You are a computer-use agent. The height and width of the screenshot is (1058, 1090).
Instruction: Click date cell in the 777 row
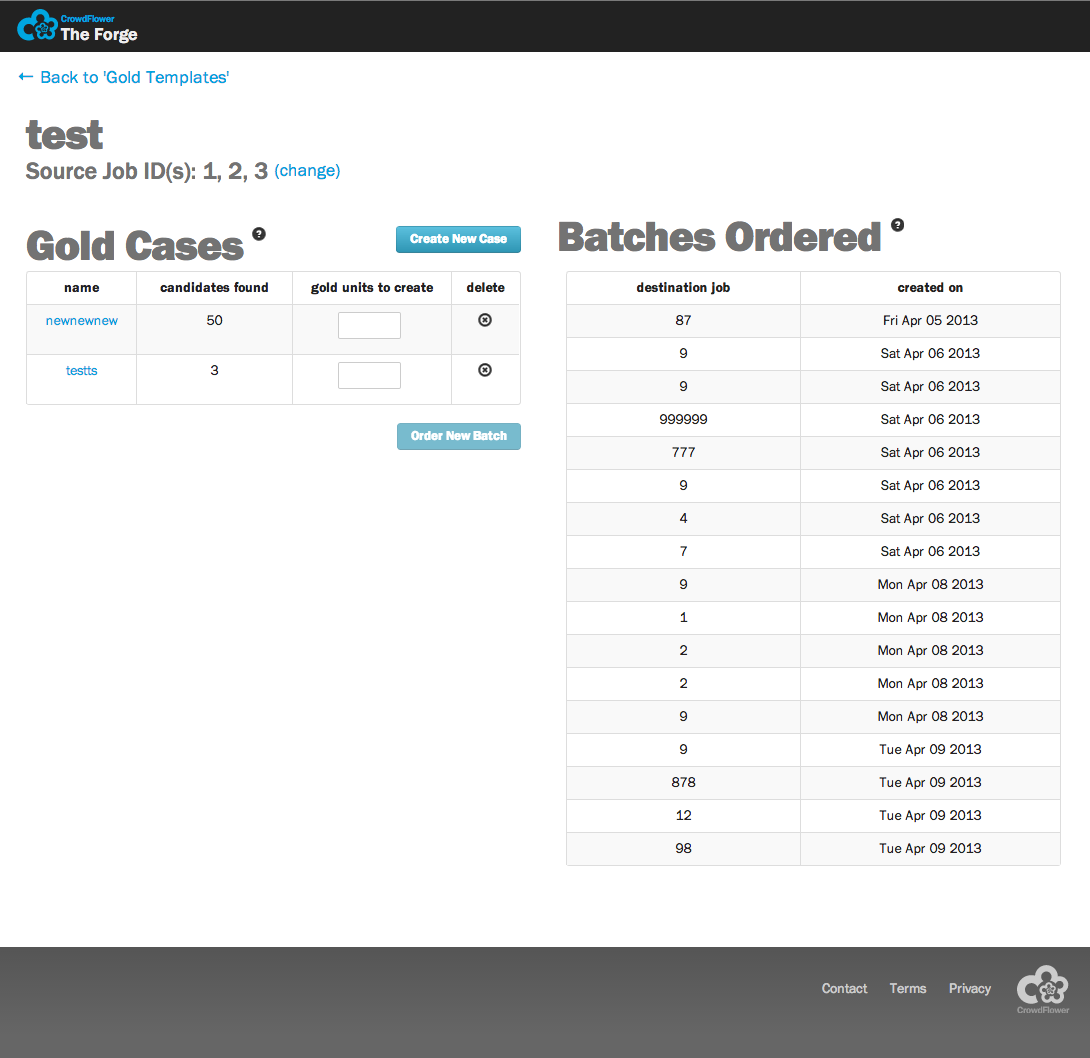930,453
